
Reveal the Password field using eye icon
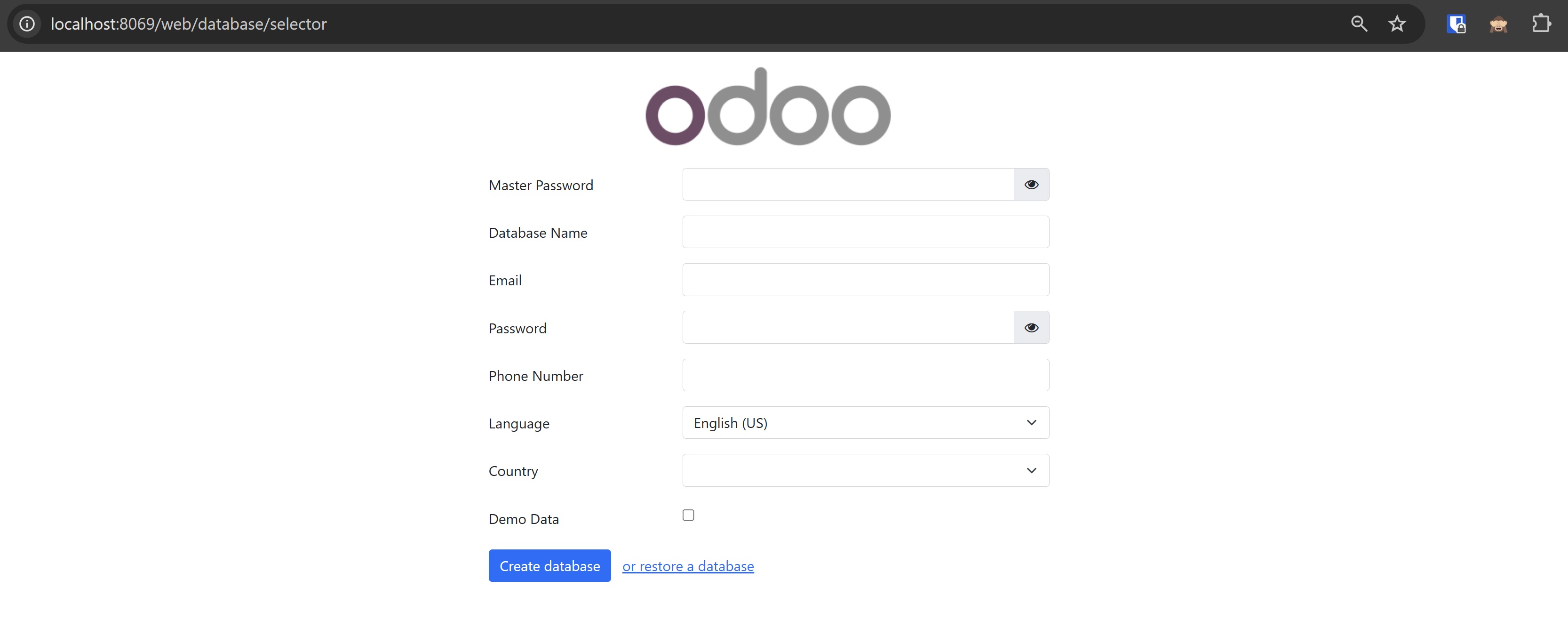coord(1031,327)
